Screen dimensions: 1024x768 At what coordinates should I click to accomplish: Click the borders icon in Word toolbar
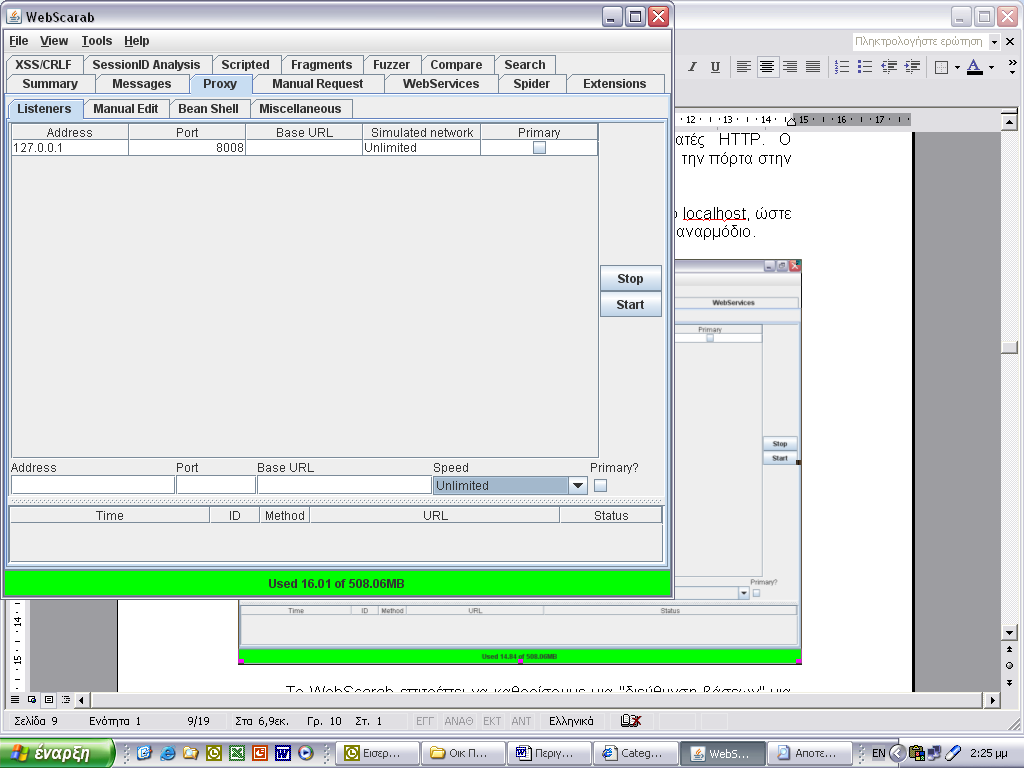coord(941,67)
